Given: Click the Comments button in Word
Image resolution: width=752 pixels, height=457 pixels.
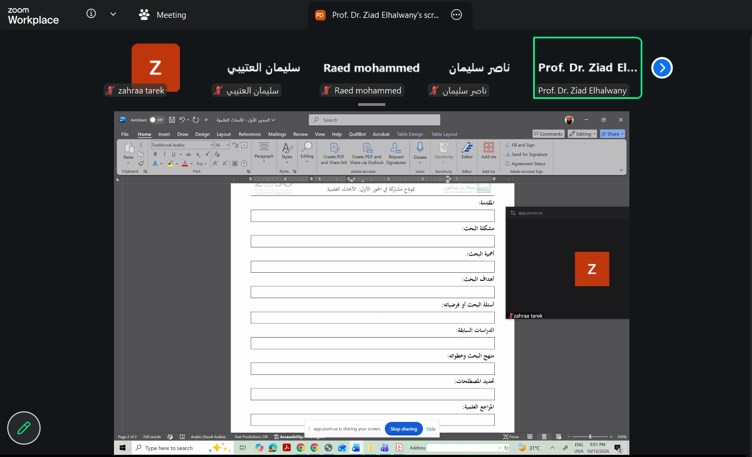Looking at the screenshot, I should coord(548,134).
